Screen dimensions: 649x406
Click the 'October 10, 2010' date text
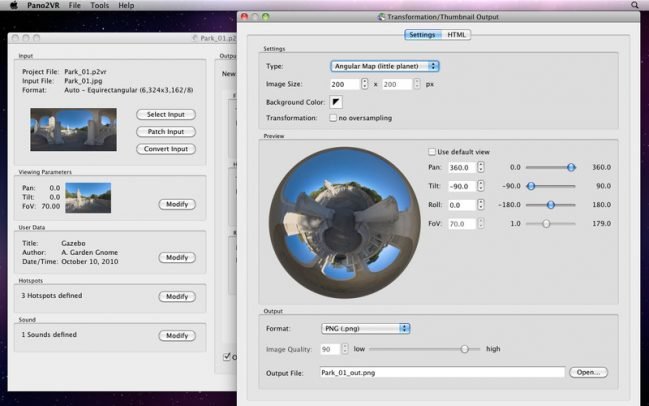[x=90, y=262]
